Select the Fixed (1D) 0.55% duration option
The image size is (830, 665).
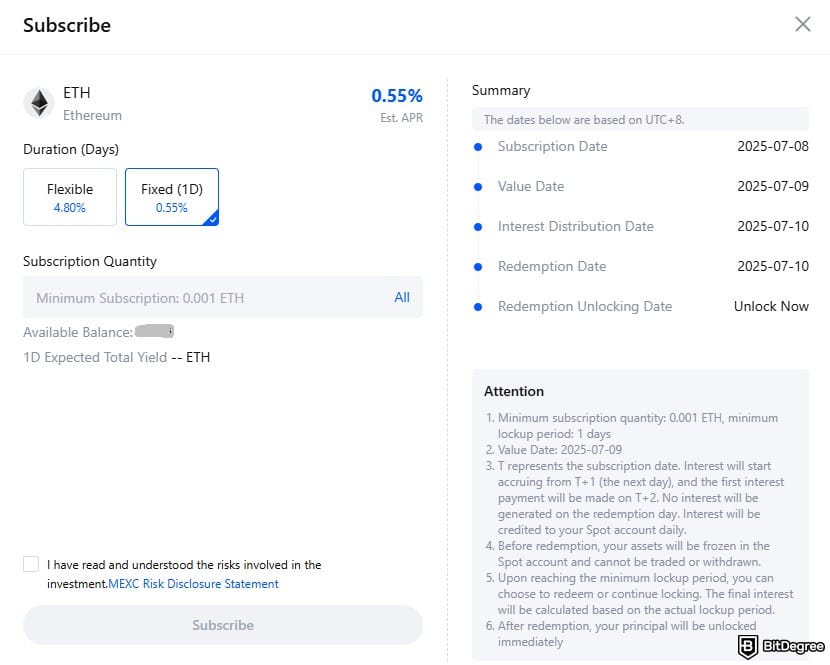pyautogui.click(x=172, y=197)
